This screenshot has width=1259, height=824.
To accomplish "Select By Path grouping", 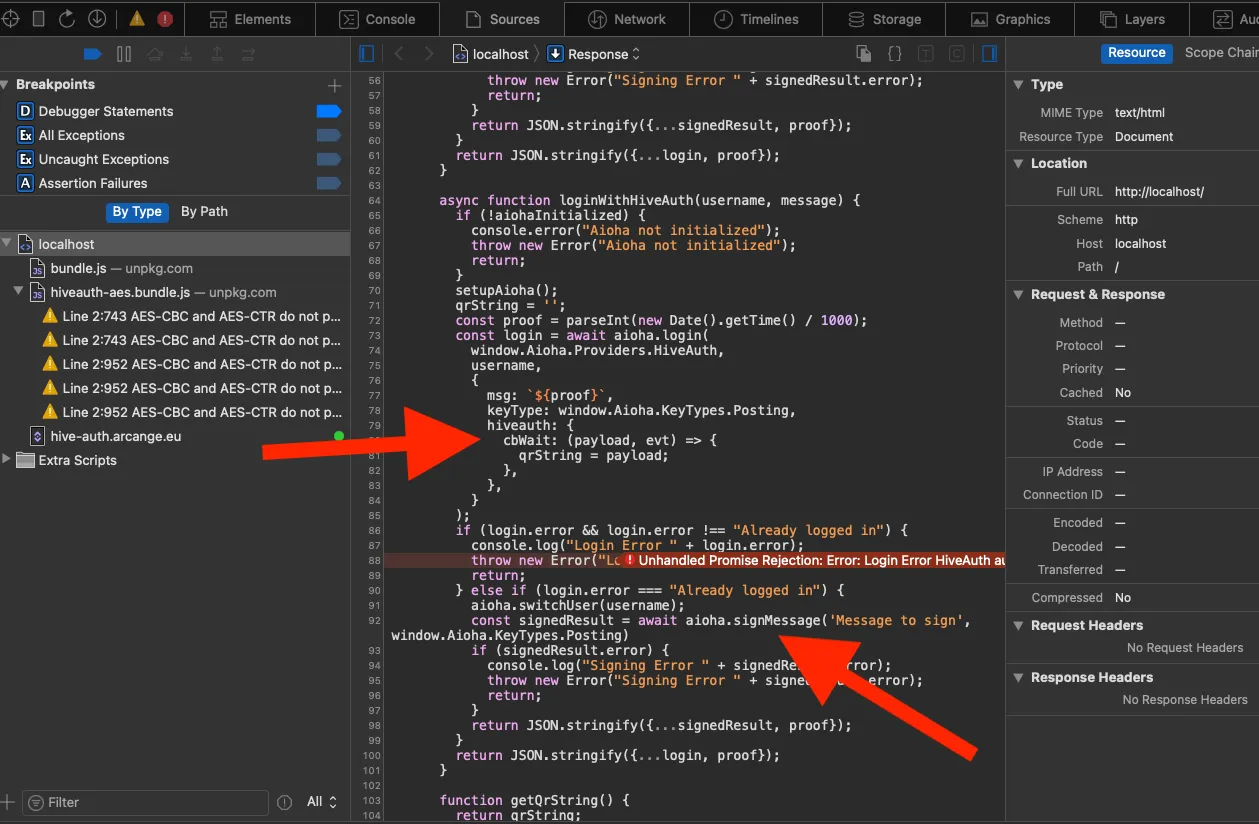I will tap(204, 211).
